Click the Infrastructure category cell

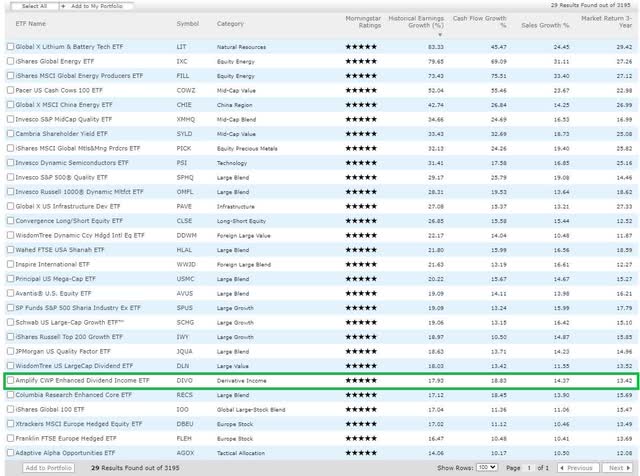click(236, 207)
